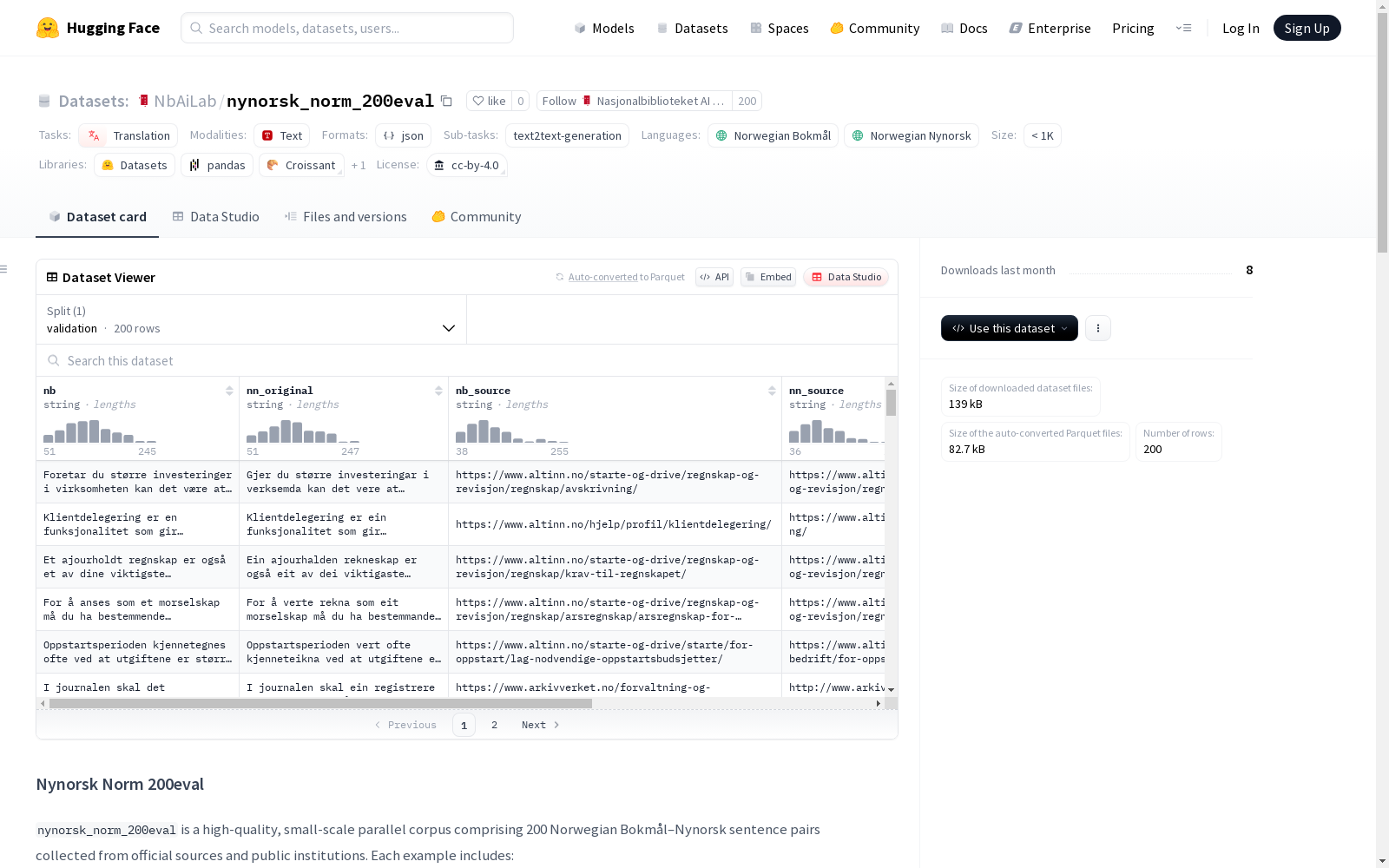Open Use this dataset dropdown
Screen dimensions: 1389x868
click(x=1010, y=328)
